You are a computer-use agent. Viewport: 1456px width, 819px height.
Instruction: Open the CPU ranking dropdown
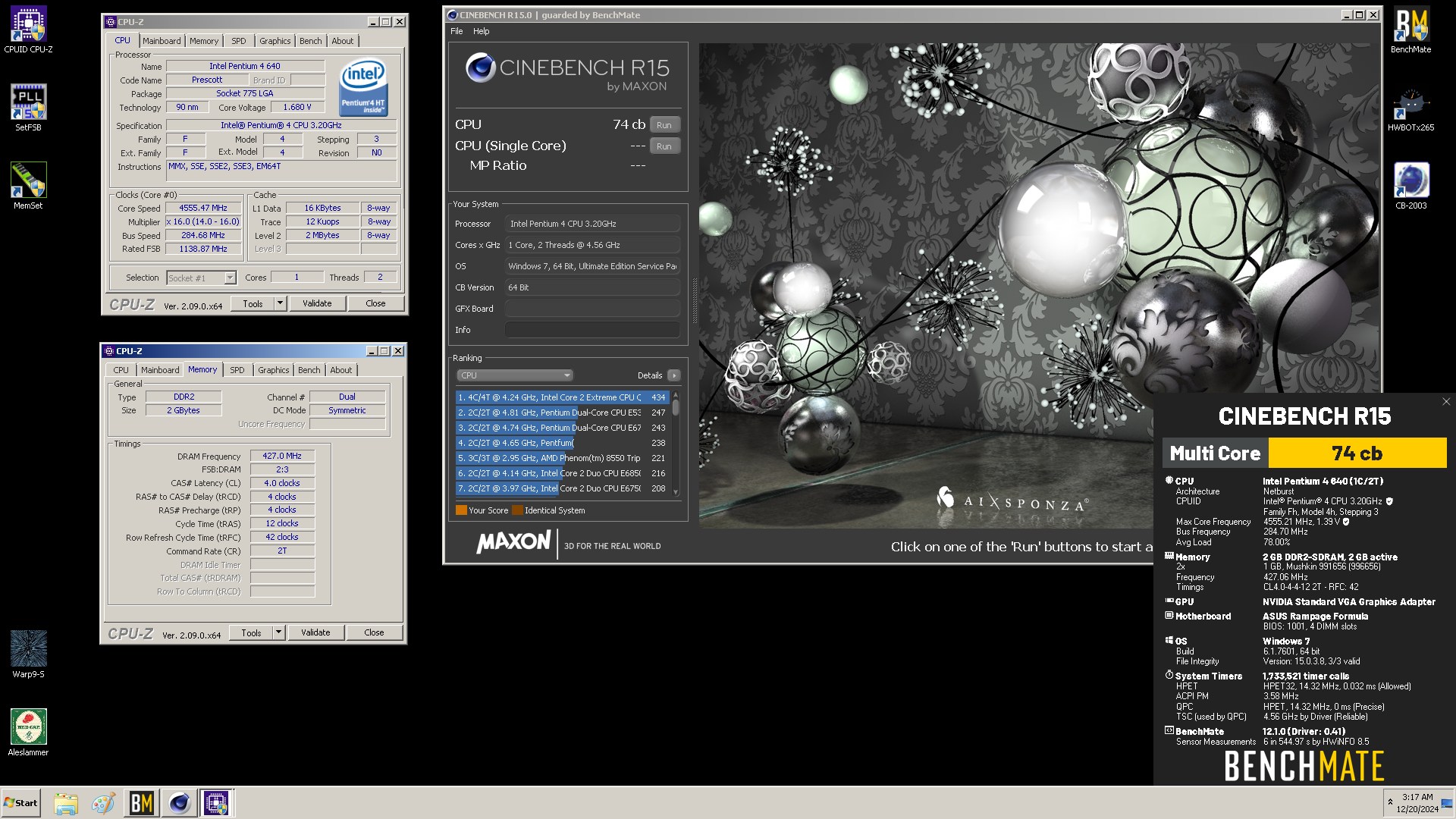[x=514, y=375]
